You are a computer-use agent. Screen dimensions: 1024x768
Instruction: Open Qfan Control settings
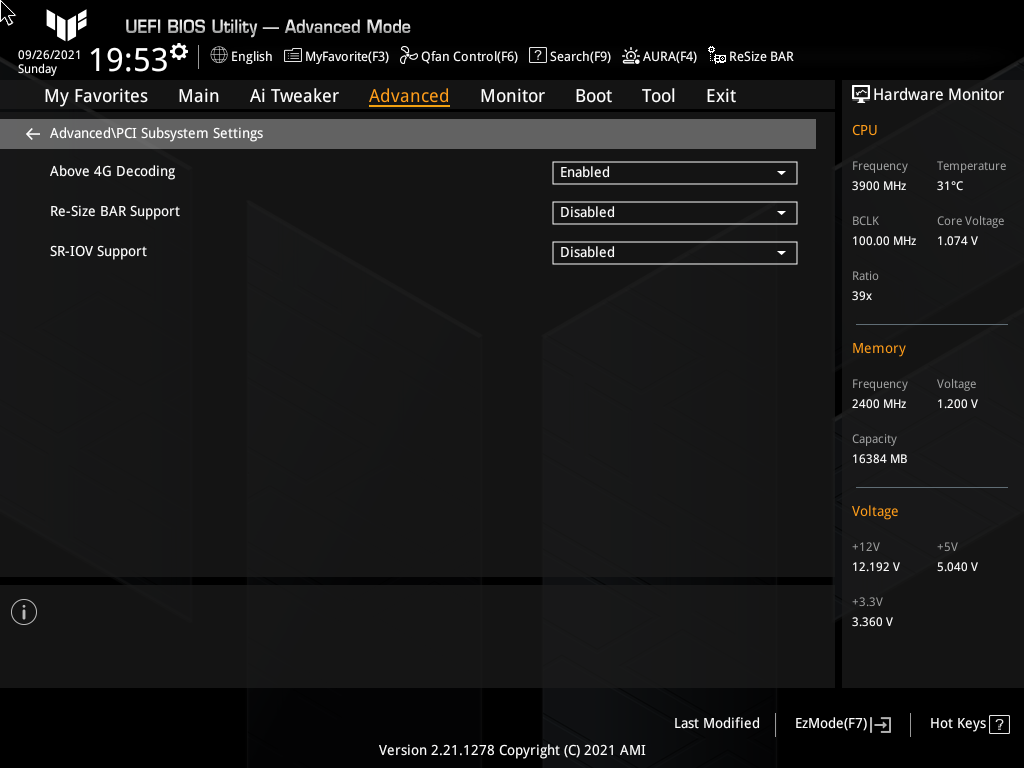pyautogui.click(x=458, y=56)
